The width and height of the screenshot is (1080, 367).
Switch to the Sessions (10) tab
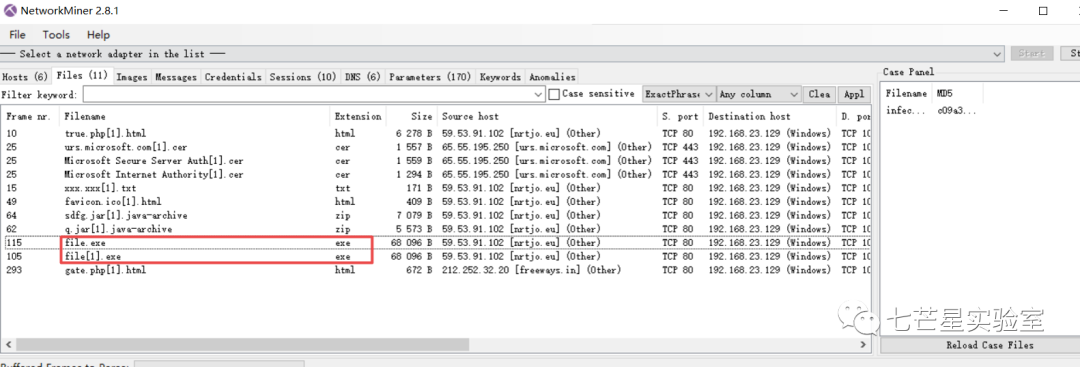(x=302, y=77)
